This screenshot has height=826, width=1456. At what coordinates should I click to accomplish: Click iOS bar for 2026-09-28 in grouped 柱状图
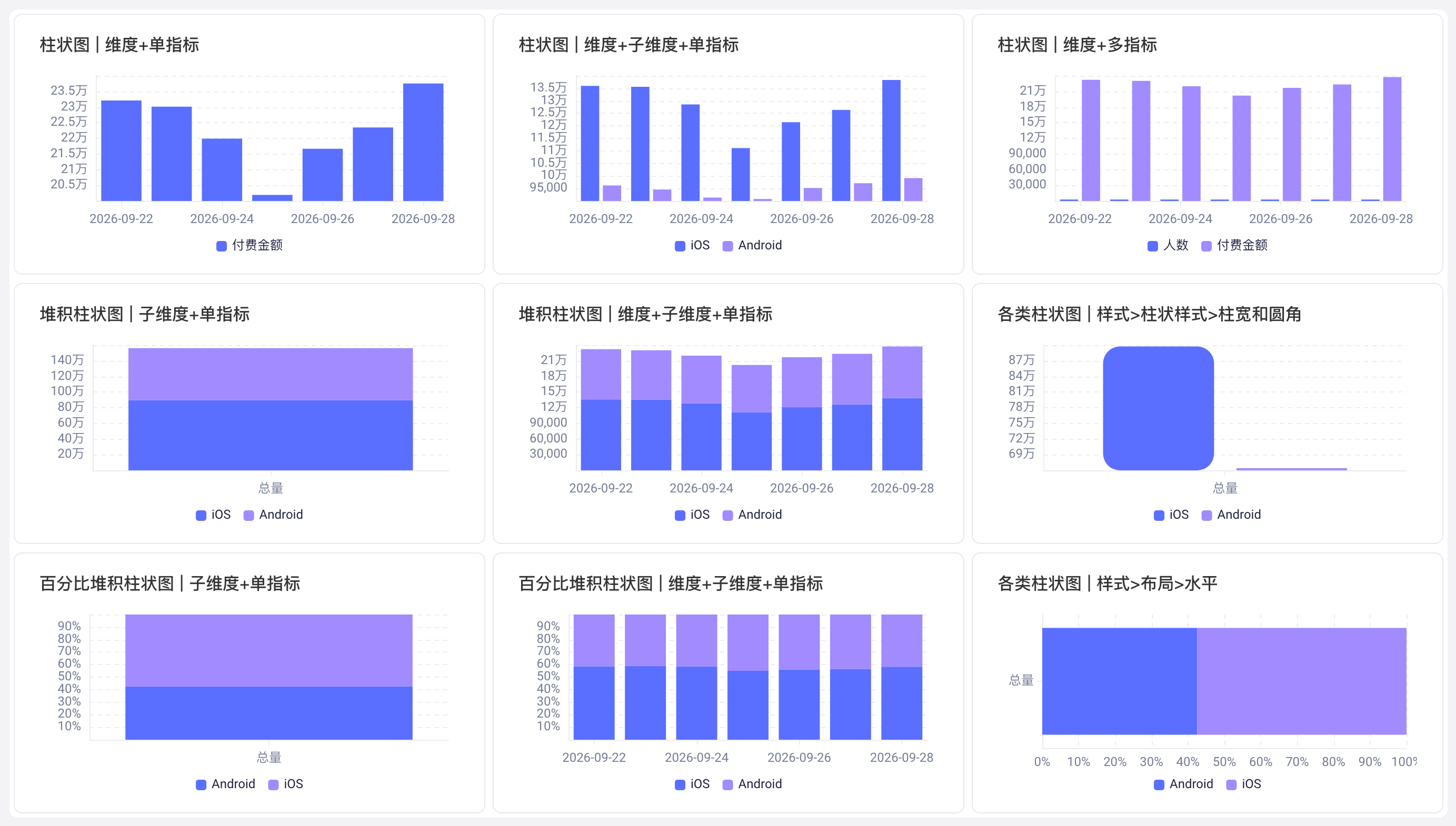pos(891,140)
